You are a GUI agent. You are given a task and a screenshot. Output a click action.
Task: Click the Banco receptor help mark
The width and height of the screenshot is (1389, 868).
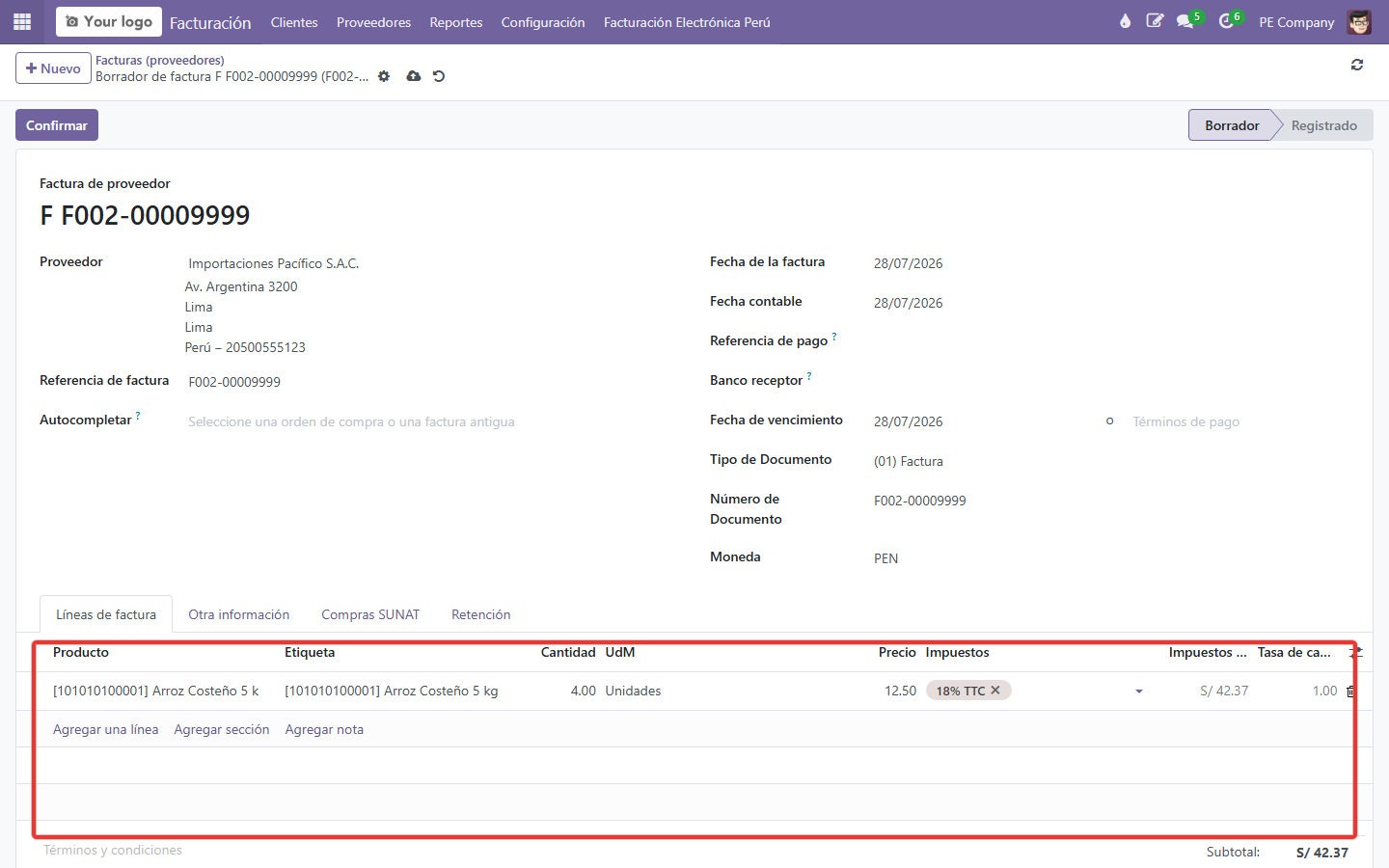point(809,375)
